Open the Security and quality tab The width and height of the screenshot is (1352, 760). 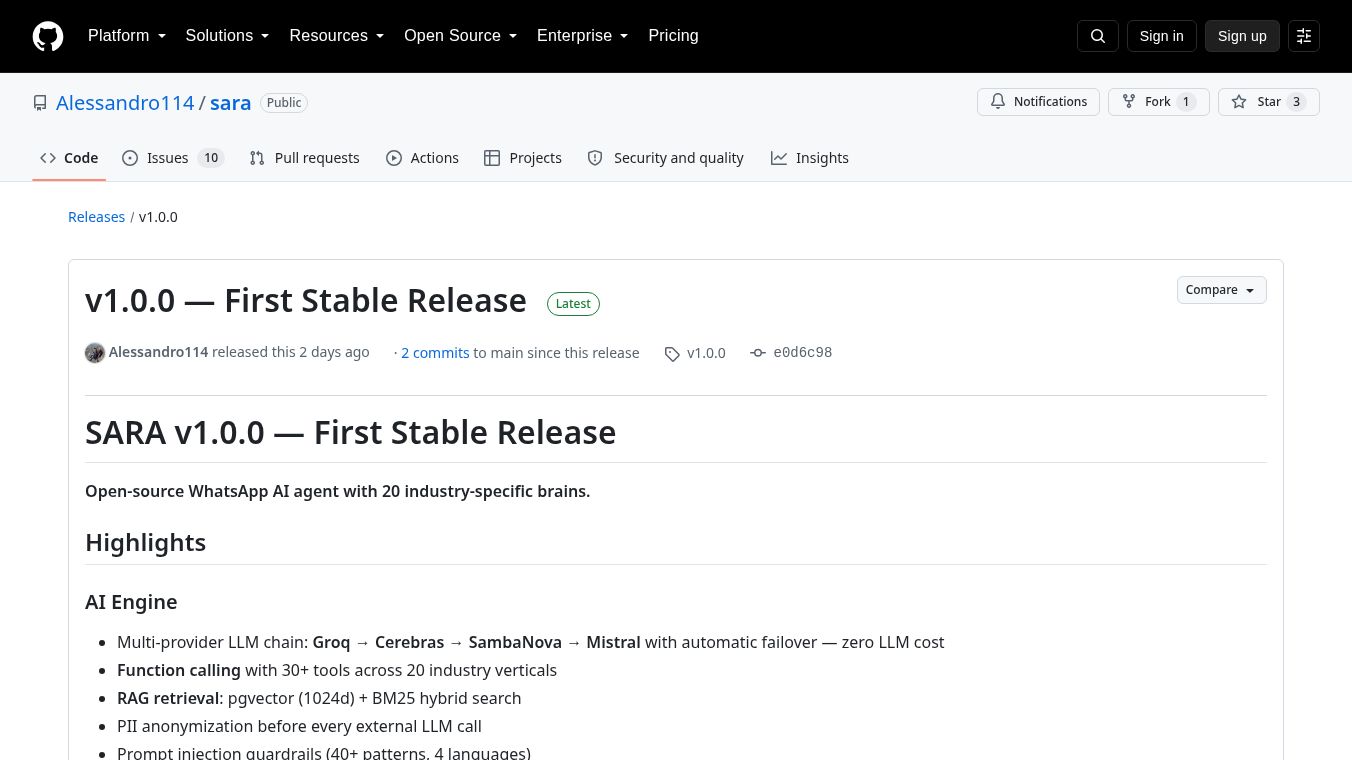665,158
